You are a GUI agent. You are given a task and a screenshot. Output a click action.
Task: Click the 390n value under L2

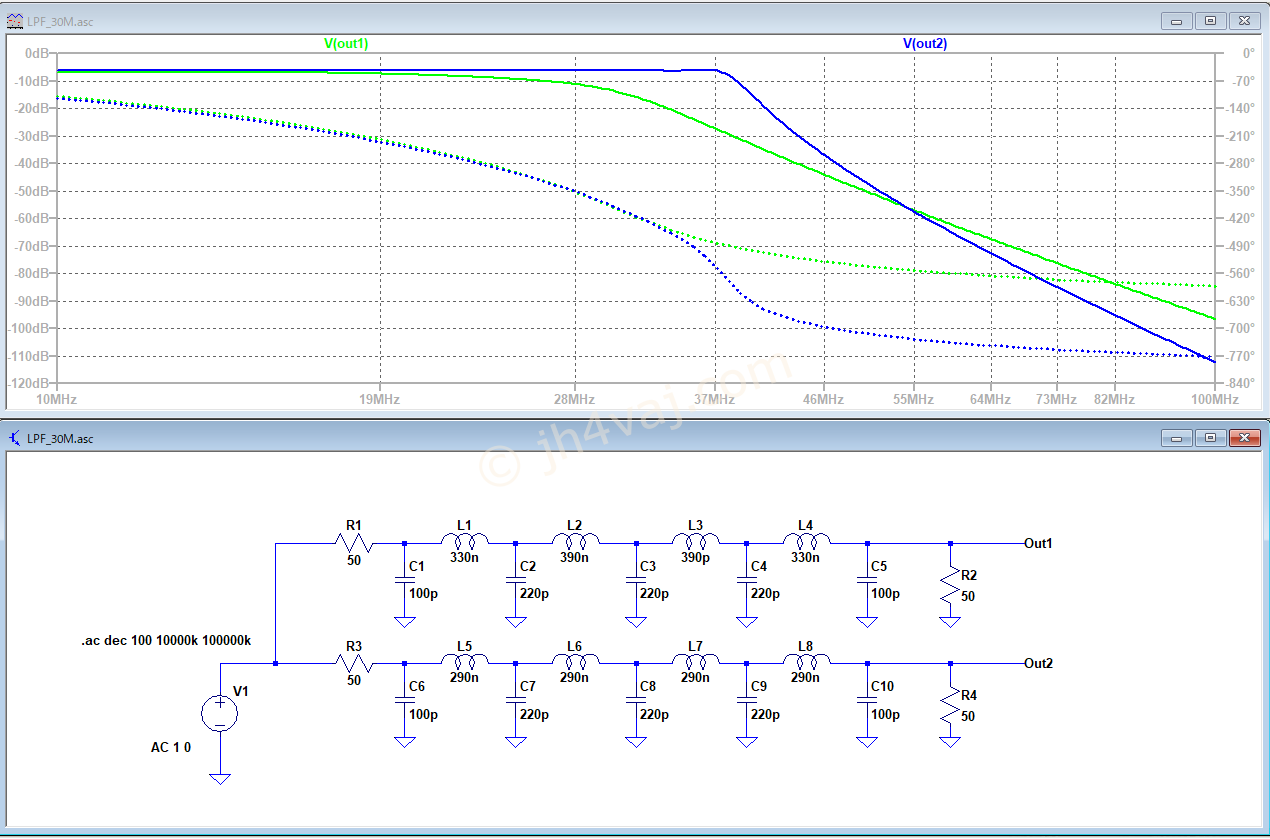[x=575, y=558]
